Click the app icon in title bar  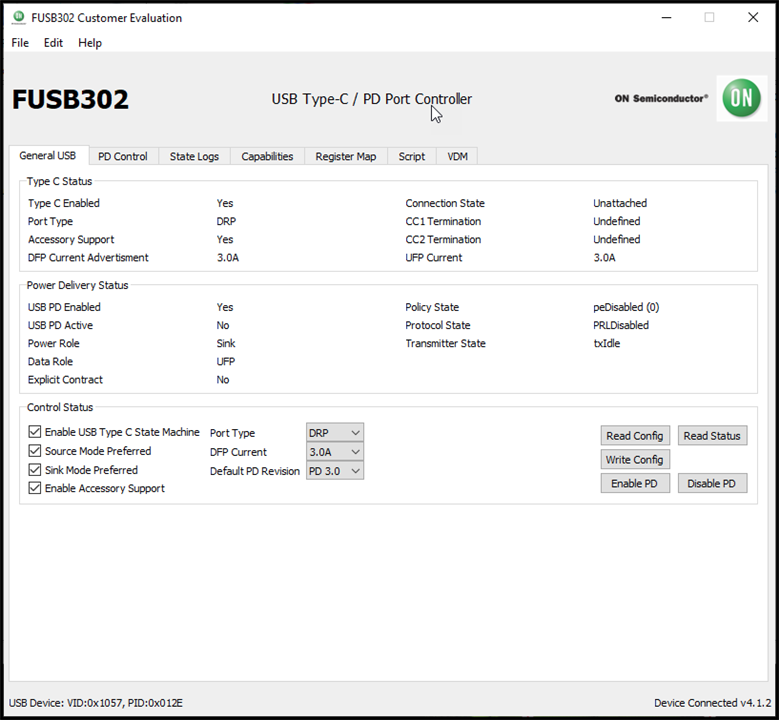click(x=18, y=17)
